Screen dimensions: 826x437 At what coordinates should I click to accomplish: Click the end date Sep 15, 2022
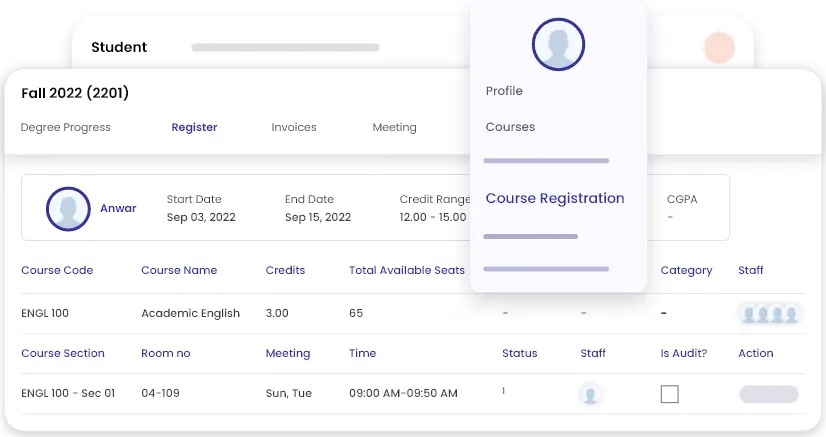[318, 217]
